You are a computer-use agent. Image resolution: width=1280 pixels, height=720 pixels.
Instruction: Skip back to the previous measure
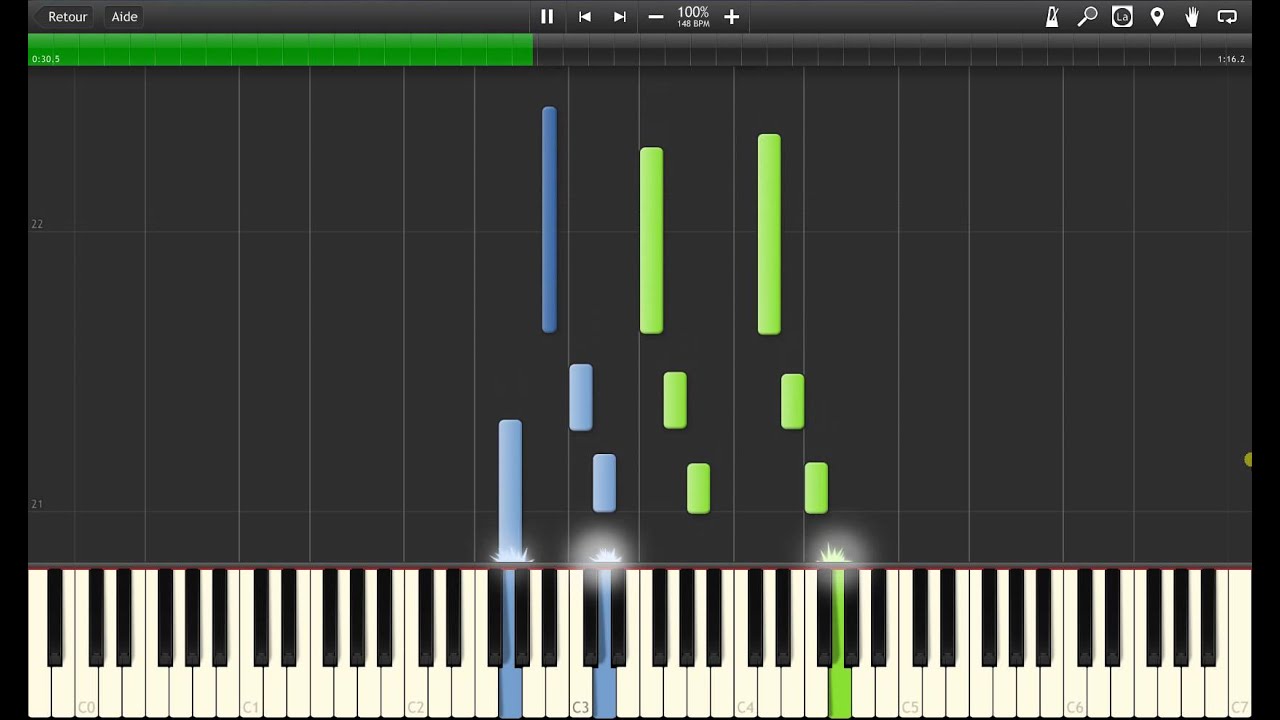click(585, 16)
